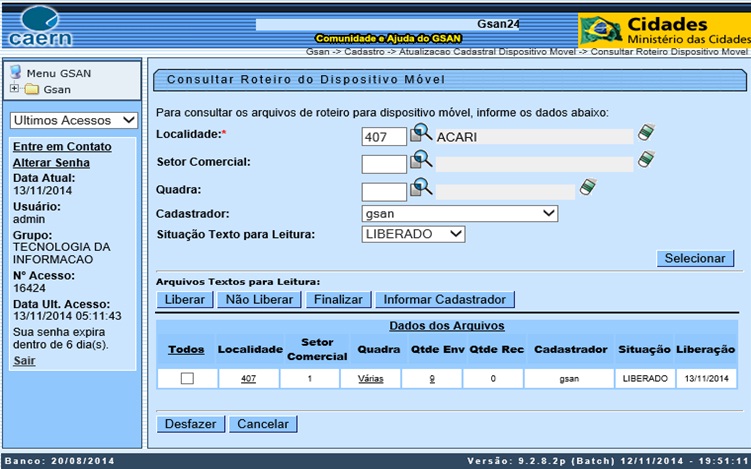Check the checkbox for Localidade 407 row

(x=187, y=378)
